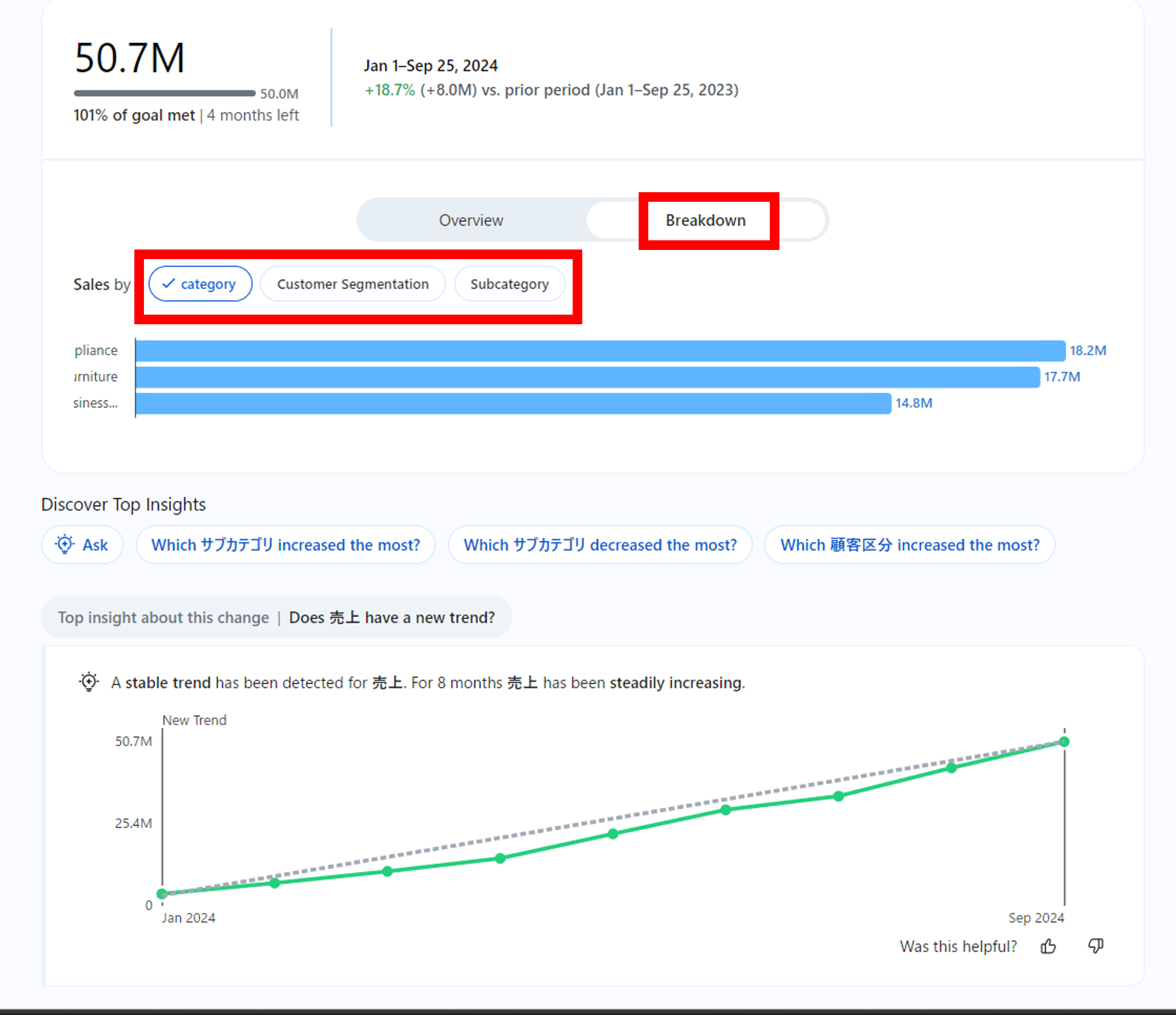
Task: Click the 17.7M value label
Action: (1062, 377)
